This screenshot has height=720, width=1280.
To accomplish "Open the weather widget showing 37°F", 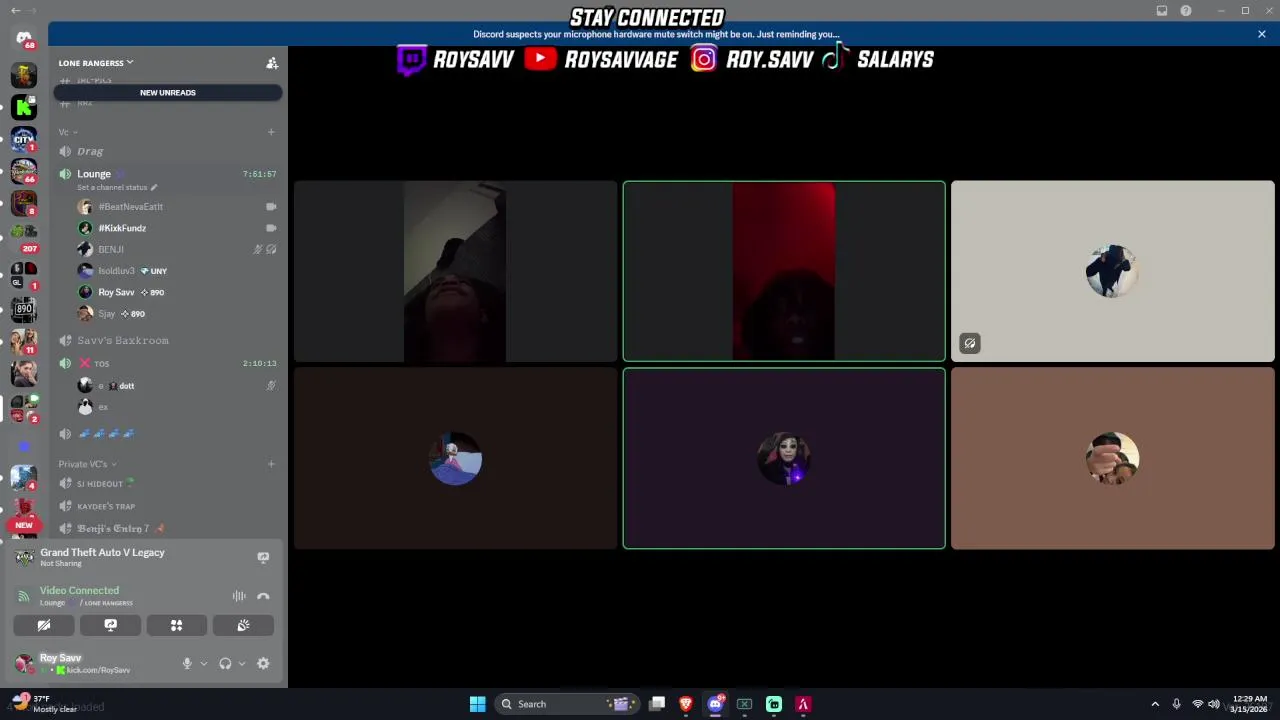I will 44,704.
